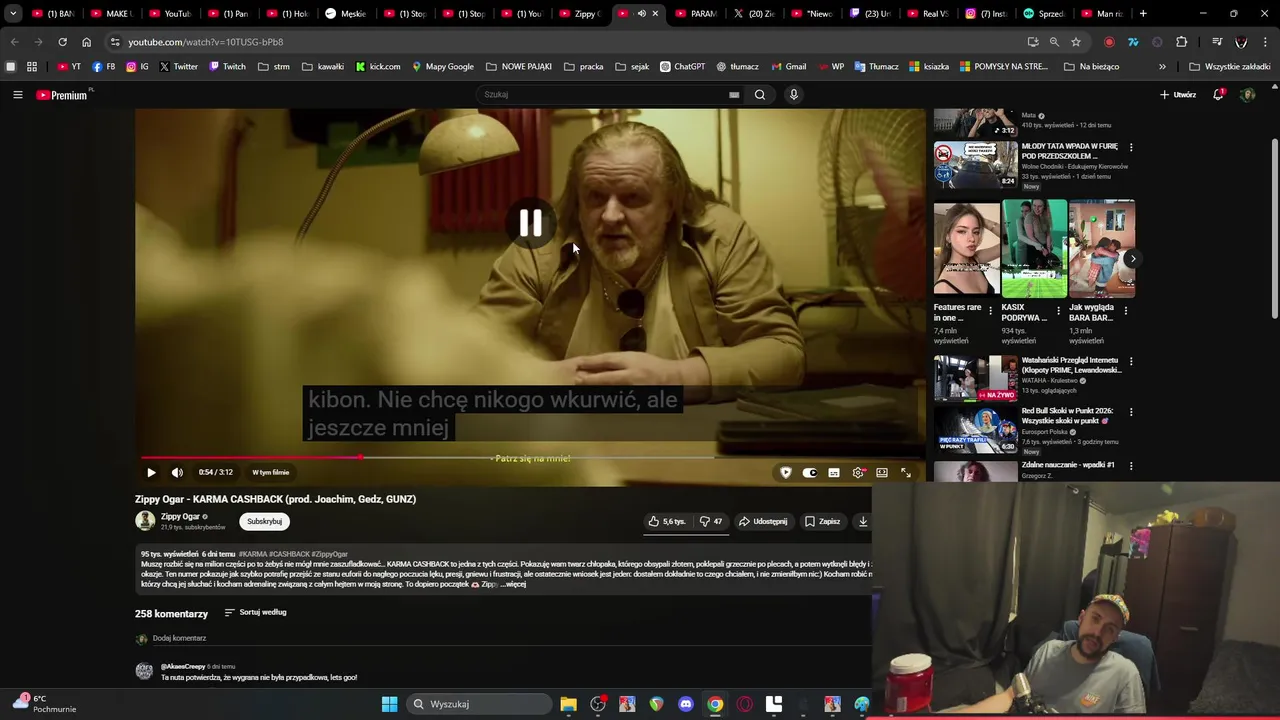1280x720 pixels.
Task: Open the account avatar menu on YouTube
Action: click(x=1247, y=95)
